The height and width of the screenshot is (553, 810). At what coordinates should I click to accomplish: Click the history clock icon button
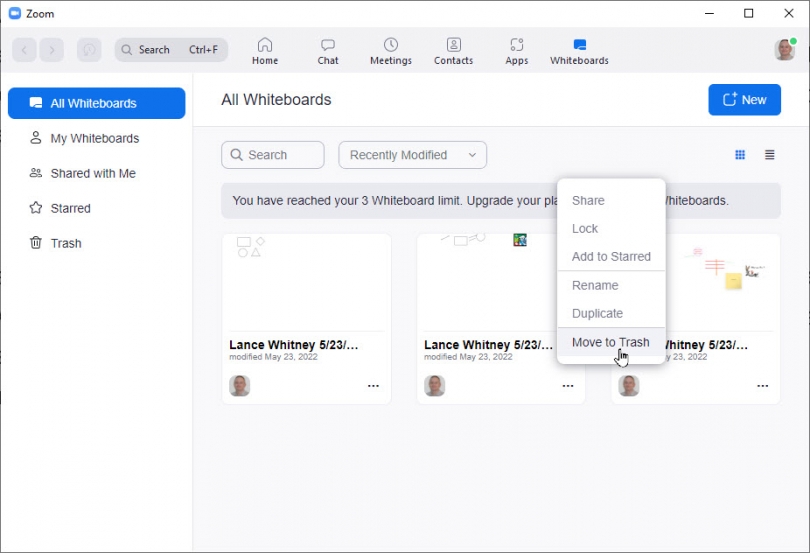89,50
